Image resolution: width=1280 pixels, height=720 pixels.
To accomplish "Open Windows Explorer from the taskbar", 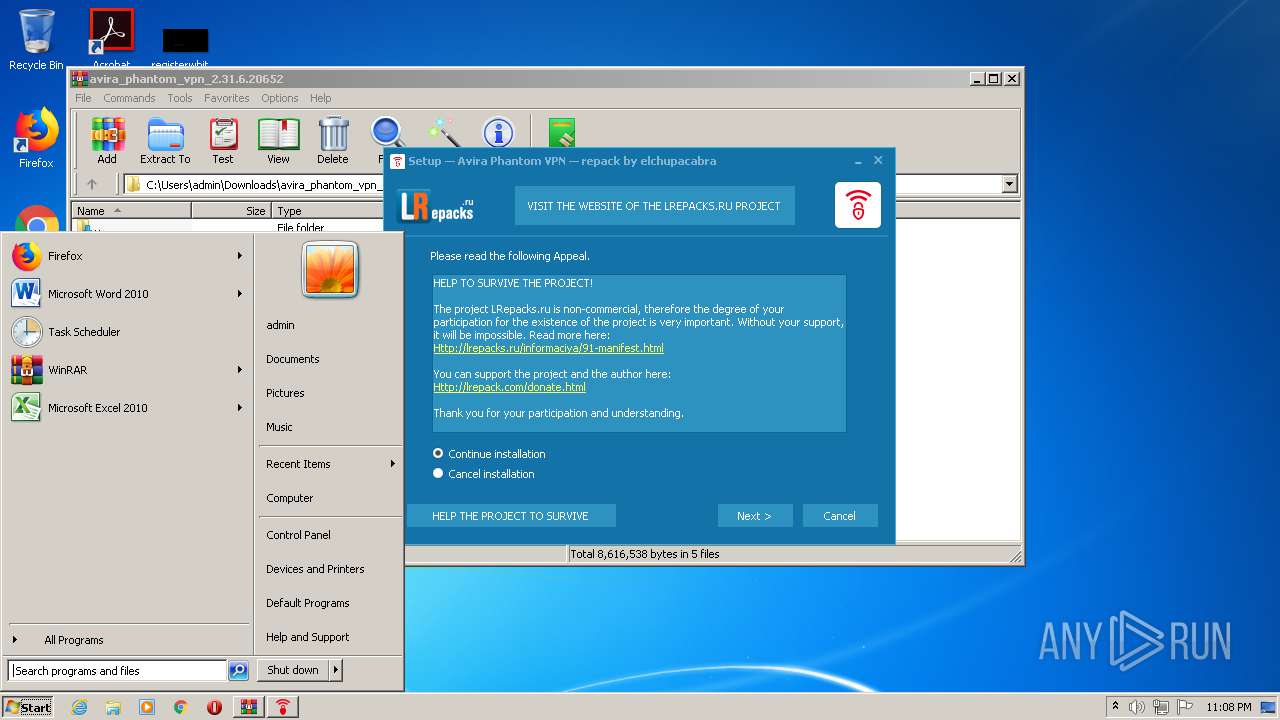I will 113,707.
